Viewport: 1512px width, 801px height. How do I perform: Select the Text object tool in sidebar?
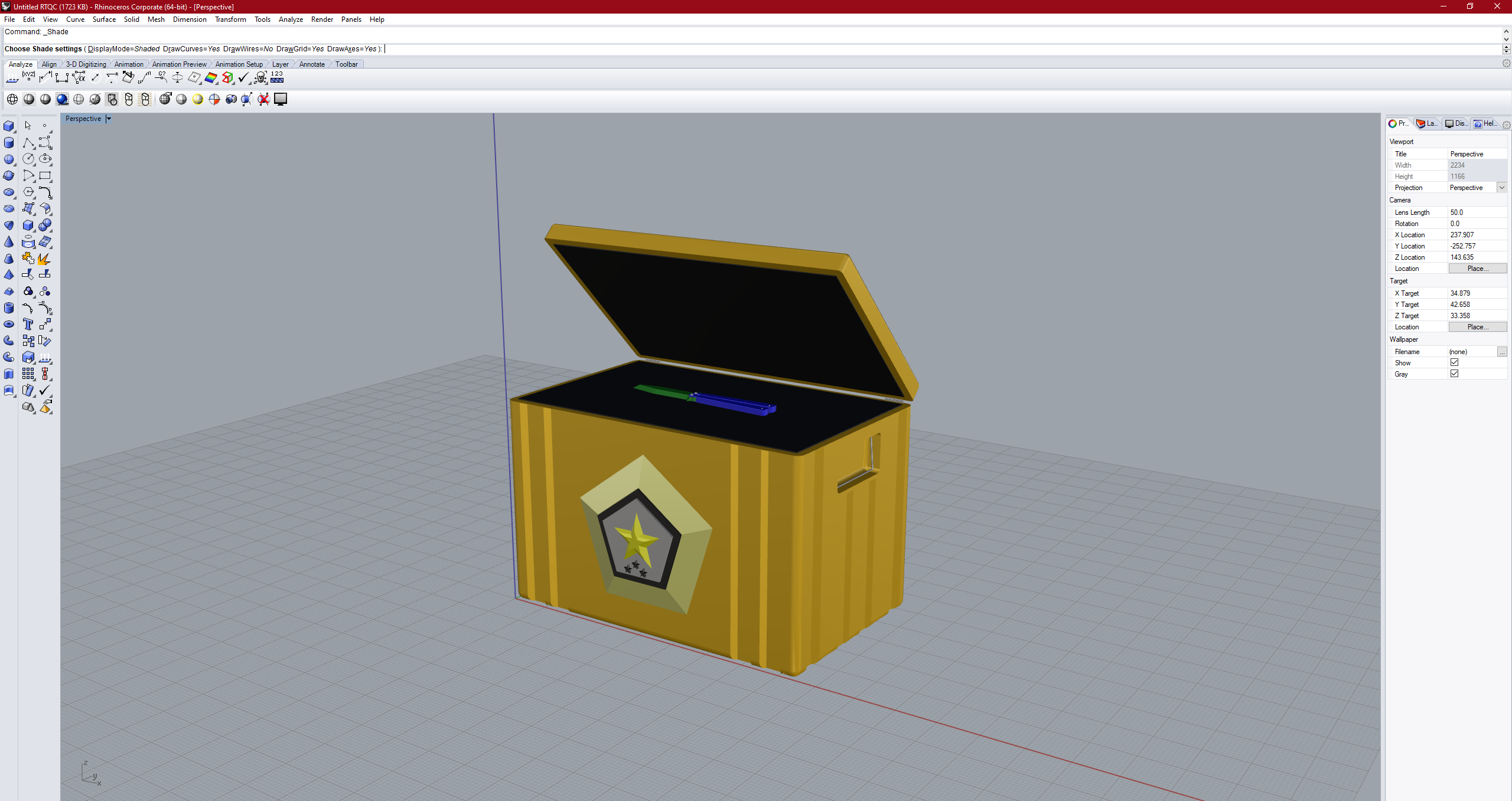click(27, 323)
